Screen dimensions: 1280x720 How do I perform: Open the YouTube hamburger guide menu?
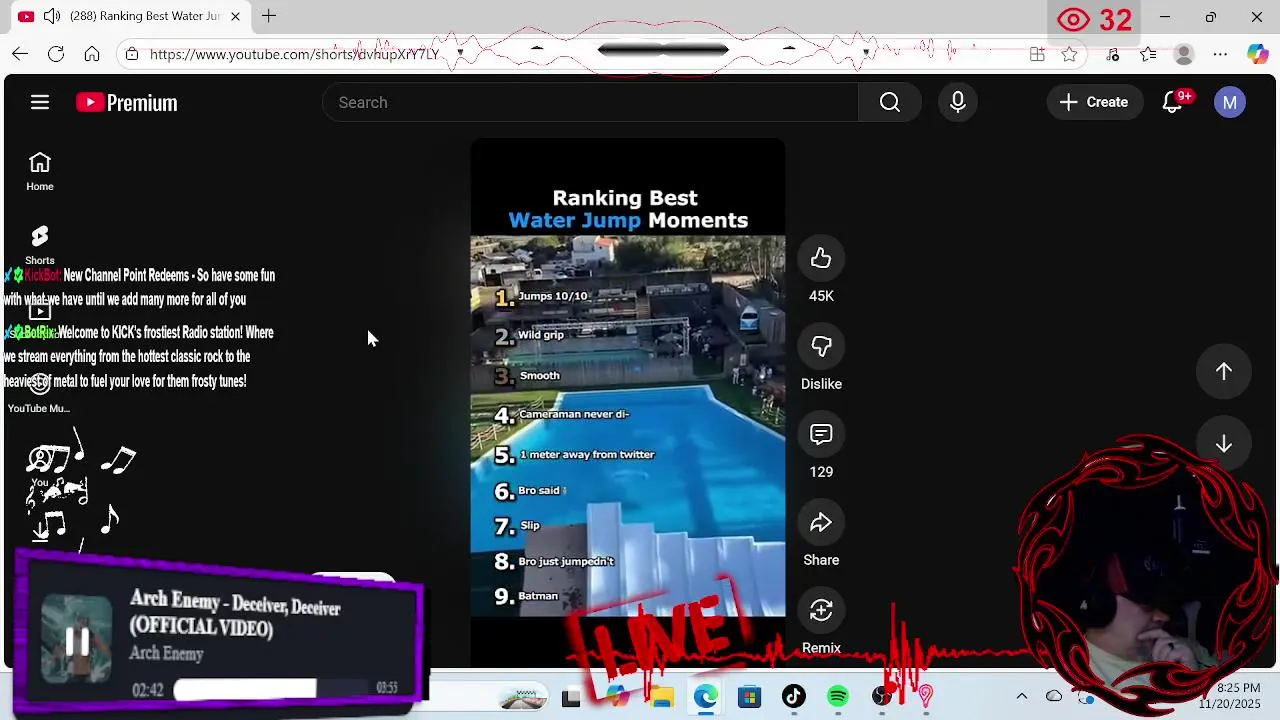(x=40, y=102)
